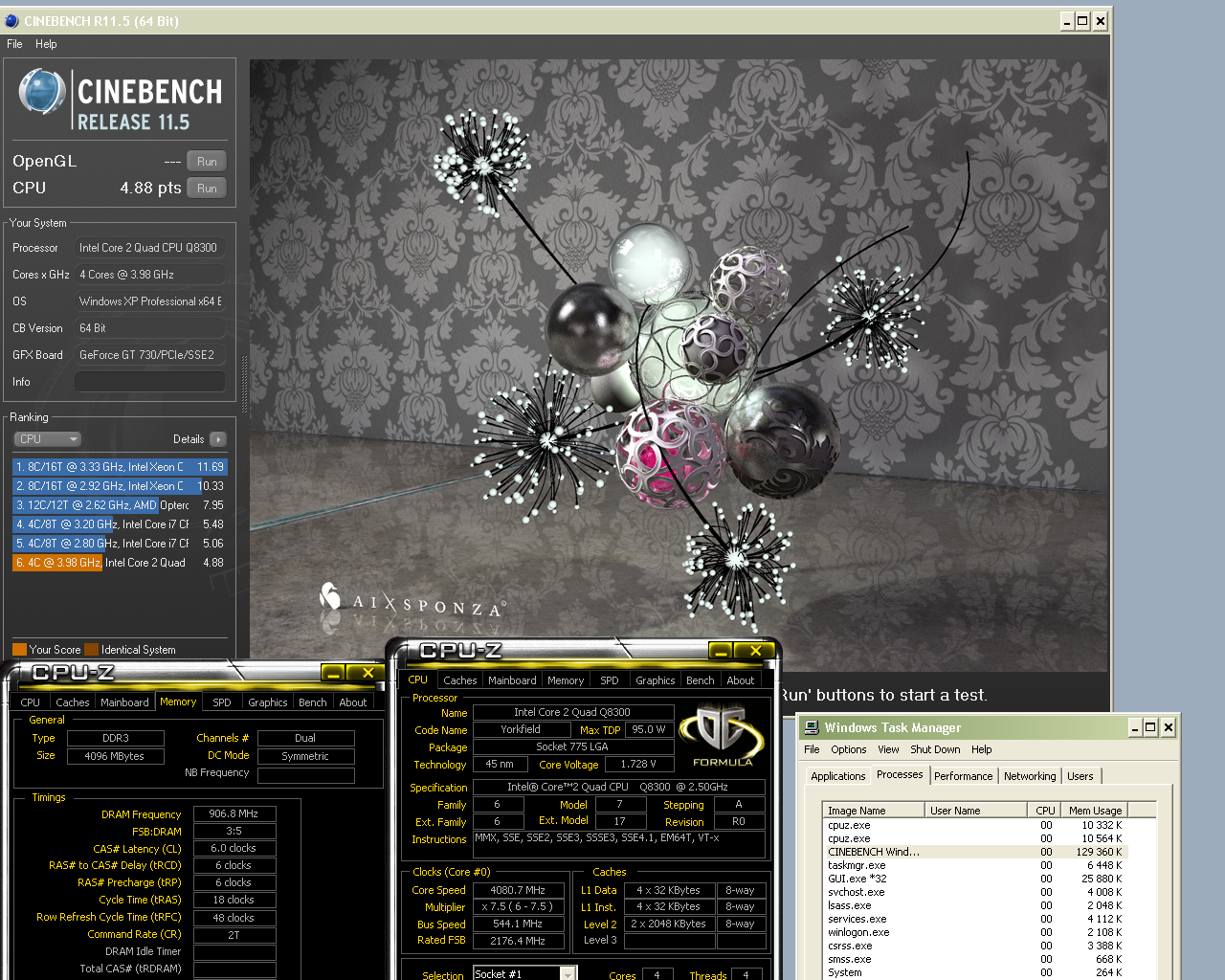Open About tab in right CPU-Z window
This screenshot has width=1225, height=980.
[x=741, y=680]
